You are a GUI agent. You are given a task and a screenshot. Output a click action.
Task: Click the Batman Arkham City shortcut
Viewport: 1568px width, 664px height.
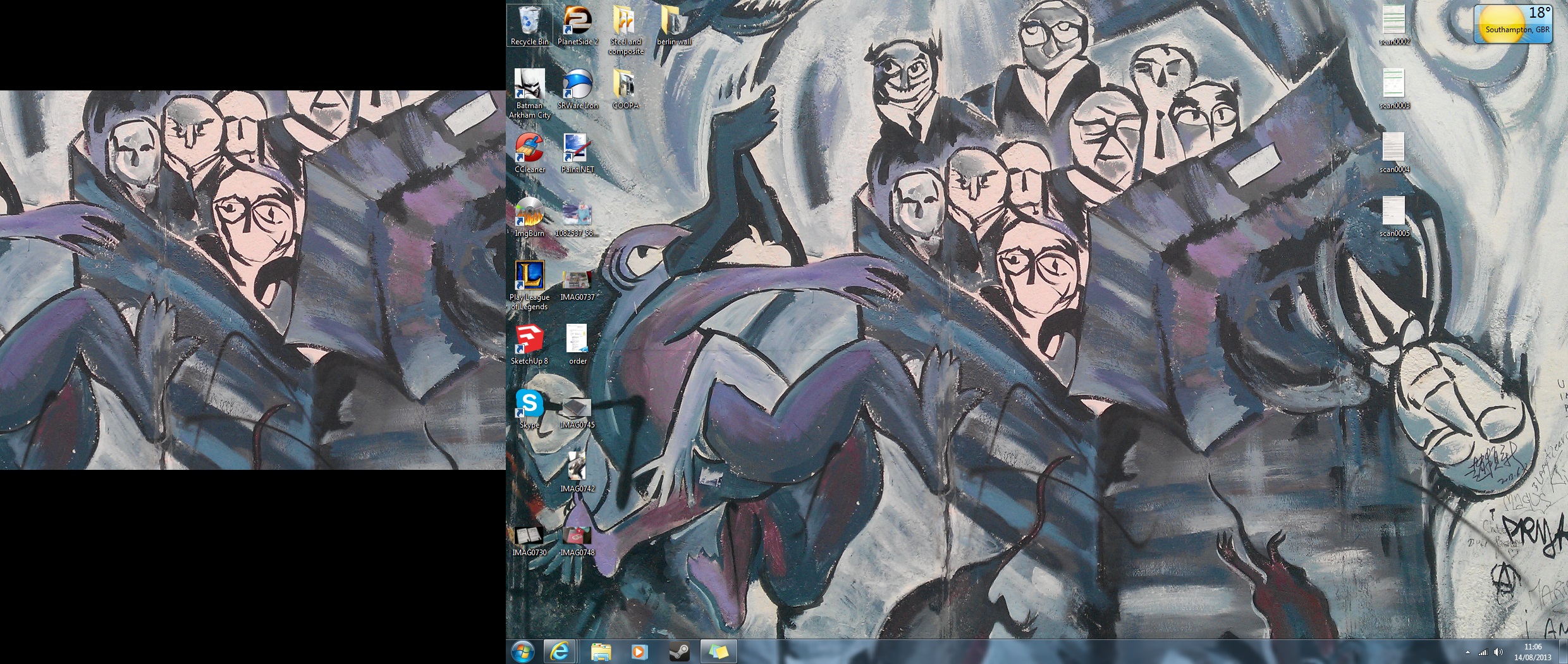(529, 89)
